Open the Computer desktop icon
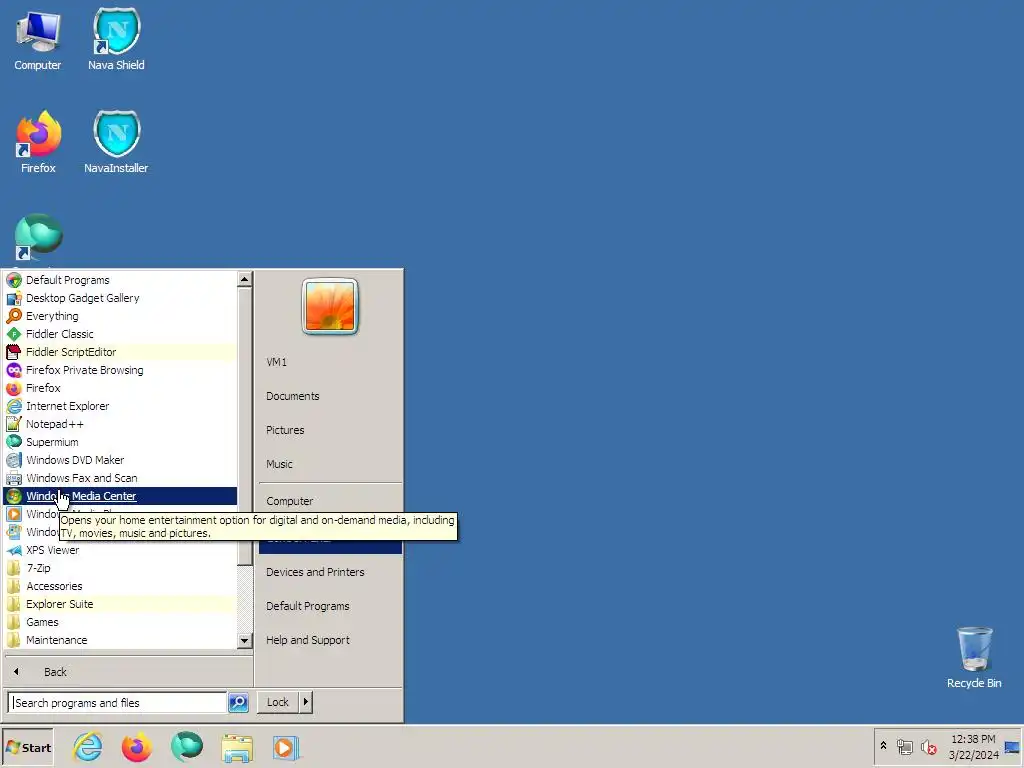Viewport: 1024px width, 768px height. [x=38, y=41]
